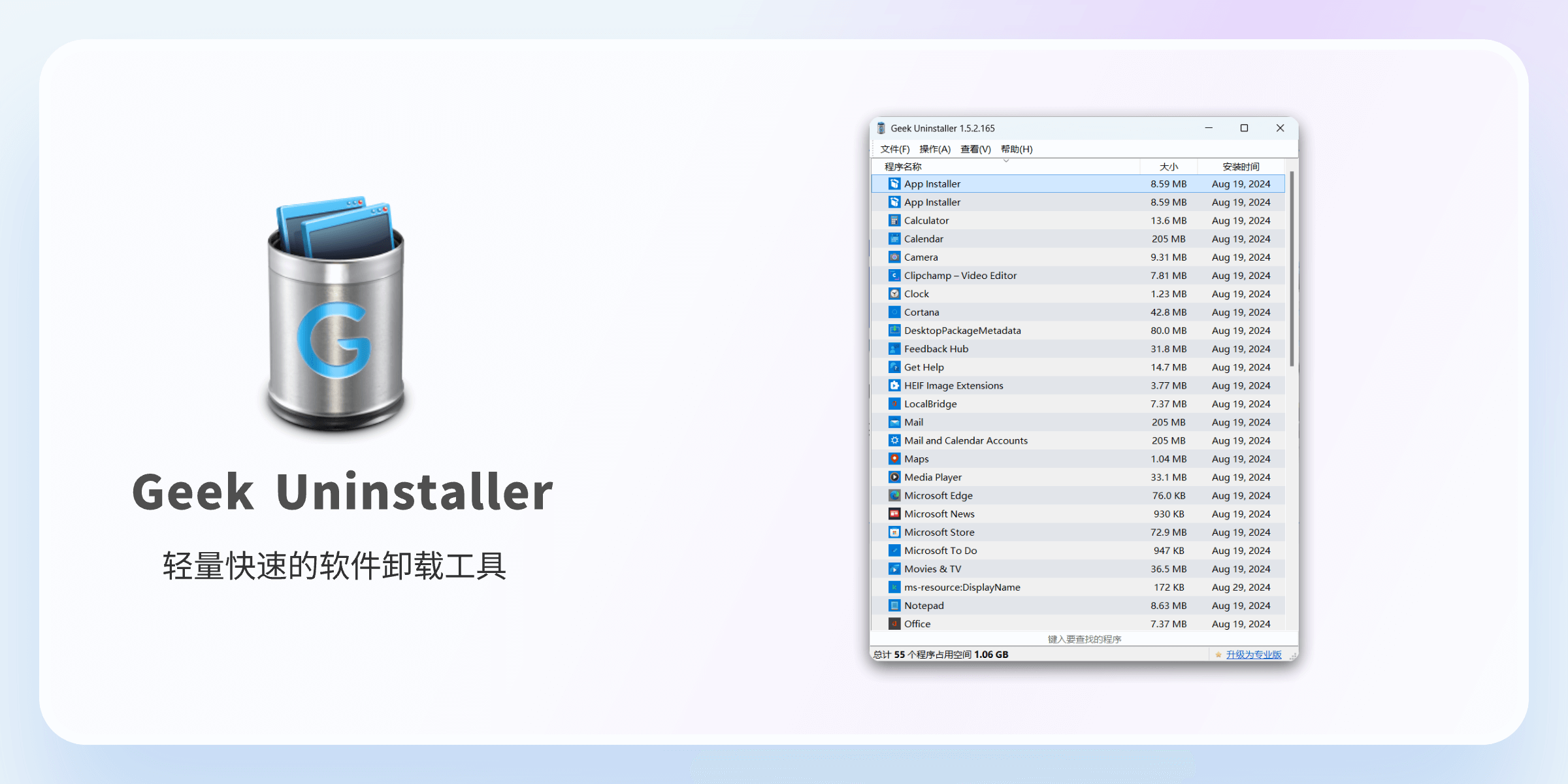Image resolution: width=1568 pixels, height=784 pixels.
Task: Click the 8.63 MB Notepad size
Action: 1169,605
